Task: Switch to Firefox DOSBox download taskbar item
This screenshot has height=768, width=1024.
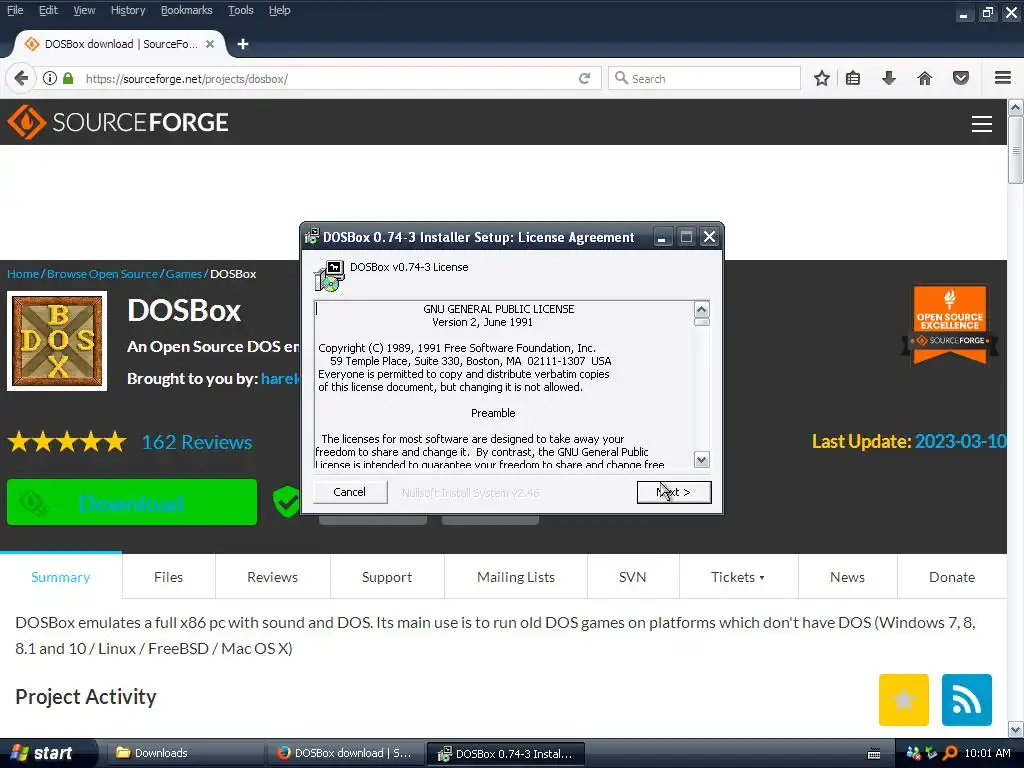Action: pos(345,753)
